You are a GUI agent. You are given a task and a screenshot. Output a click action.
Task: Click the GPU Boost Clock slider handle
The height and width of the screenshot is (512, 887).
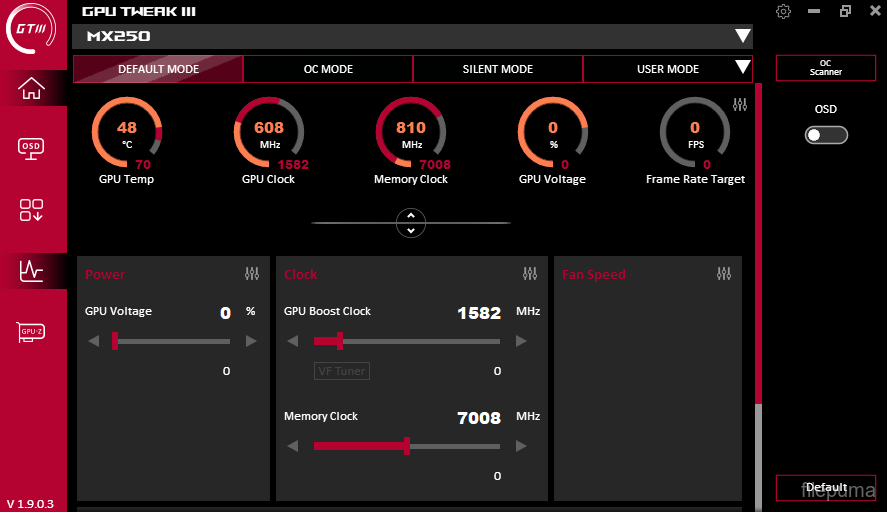pos(340,341)
